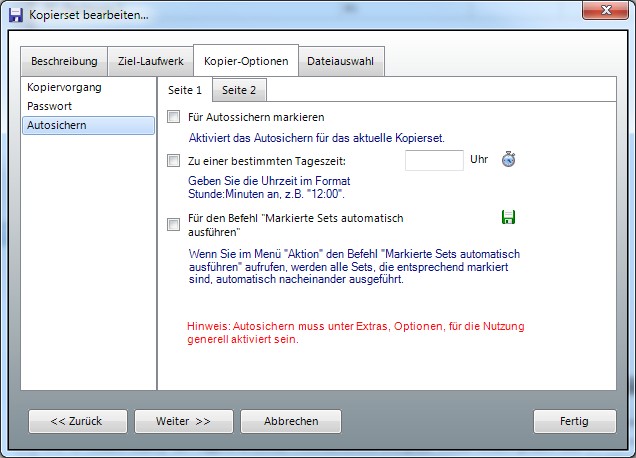Screen dimensions: 636x458
Task: Enable 'Für Autossichern markieren' checkbox
Action: (x=174, y=118)
